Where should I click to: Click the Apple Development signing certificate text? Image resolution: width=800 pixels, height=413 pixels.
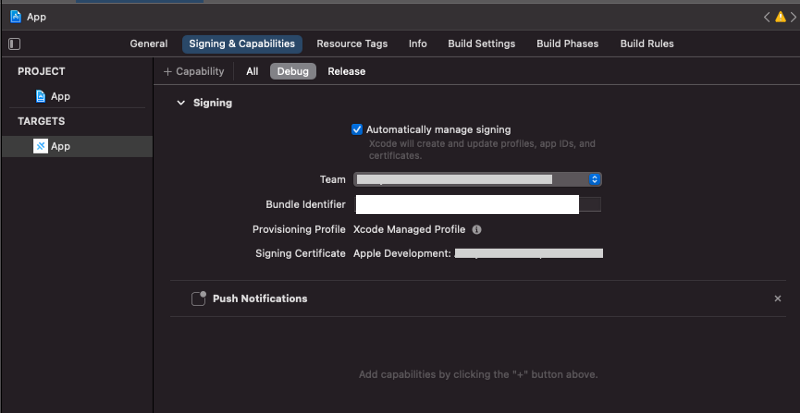tap(402, 254)
